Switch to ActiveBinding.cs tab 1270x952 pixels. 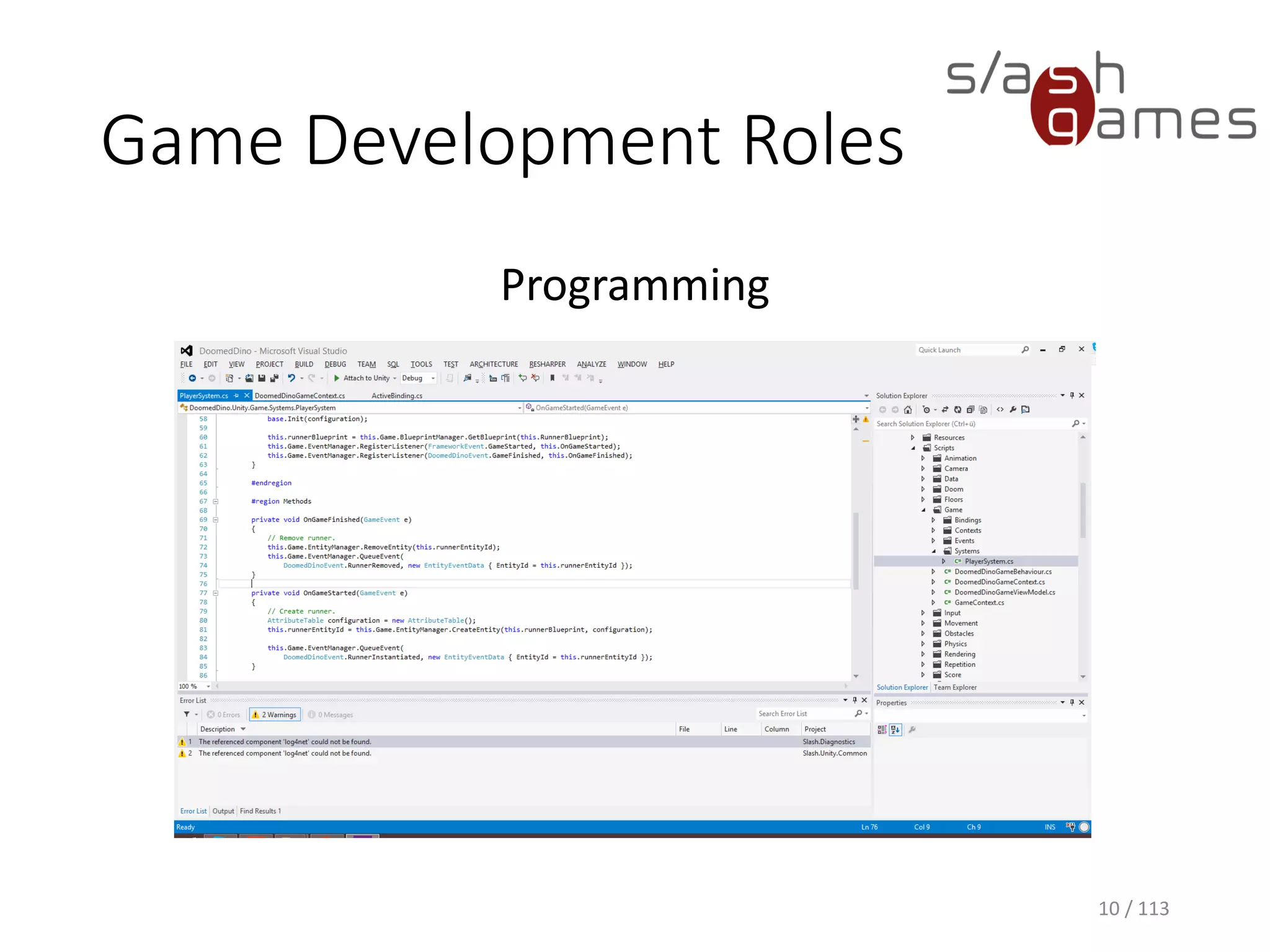tap(397, 395)
